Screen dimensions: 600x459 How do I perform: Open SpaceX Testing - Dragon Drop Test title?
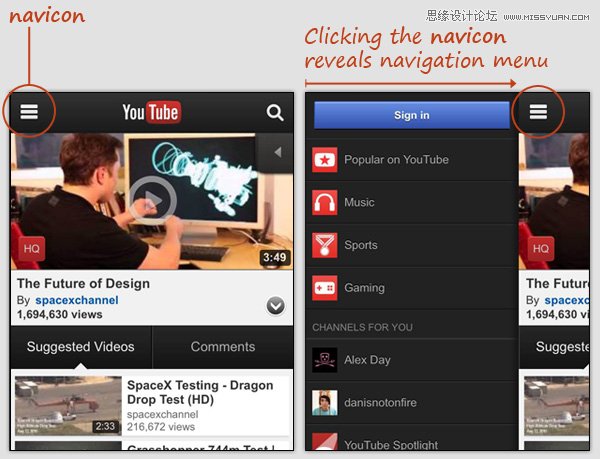pos(200,392)
